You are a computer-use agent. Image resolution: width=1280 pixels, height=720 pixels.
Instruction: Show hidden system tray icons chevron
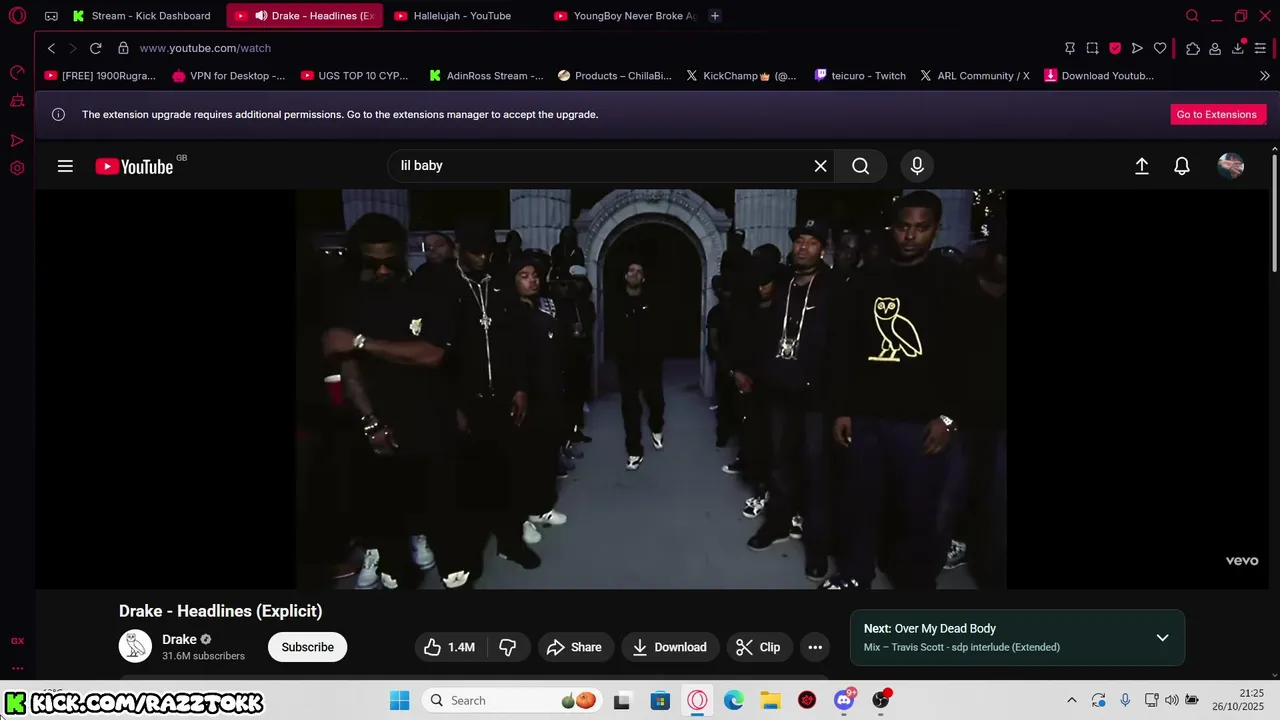[1072, 700]
